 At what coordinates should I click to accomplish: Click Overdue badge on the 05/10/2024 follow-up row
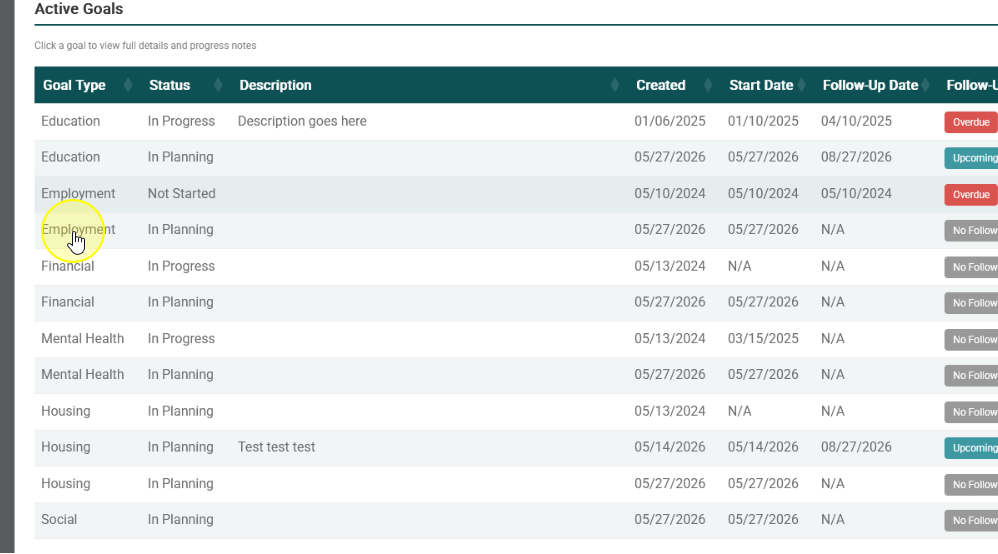point(971,195)
